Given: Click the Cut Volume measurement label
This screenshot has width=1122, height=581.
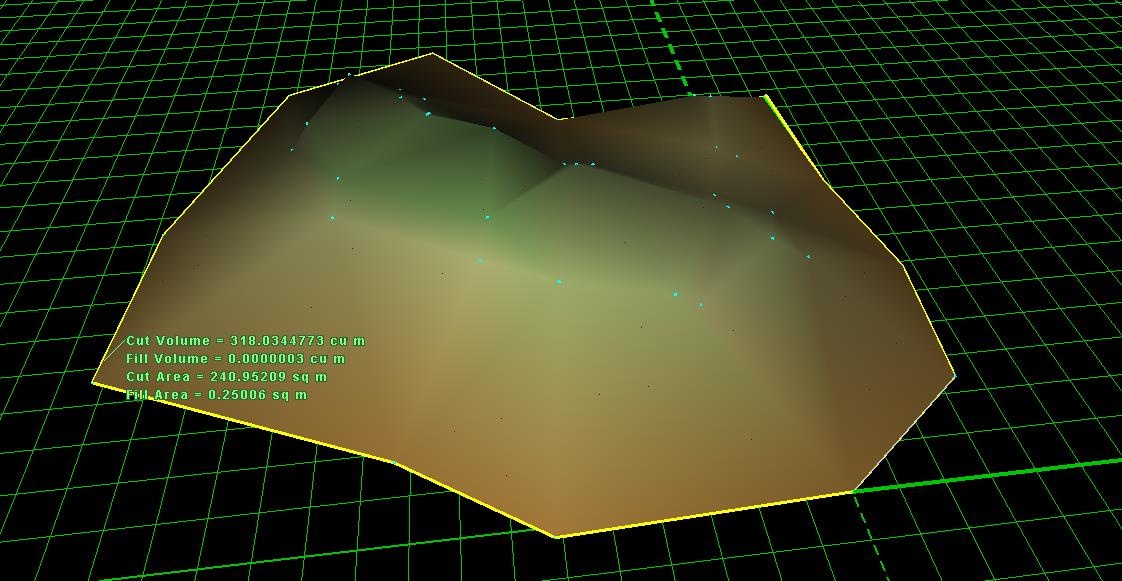Looking at the screenshot, I should tap(245, 341).
